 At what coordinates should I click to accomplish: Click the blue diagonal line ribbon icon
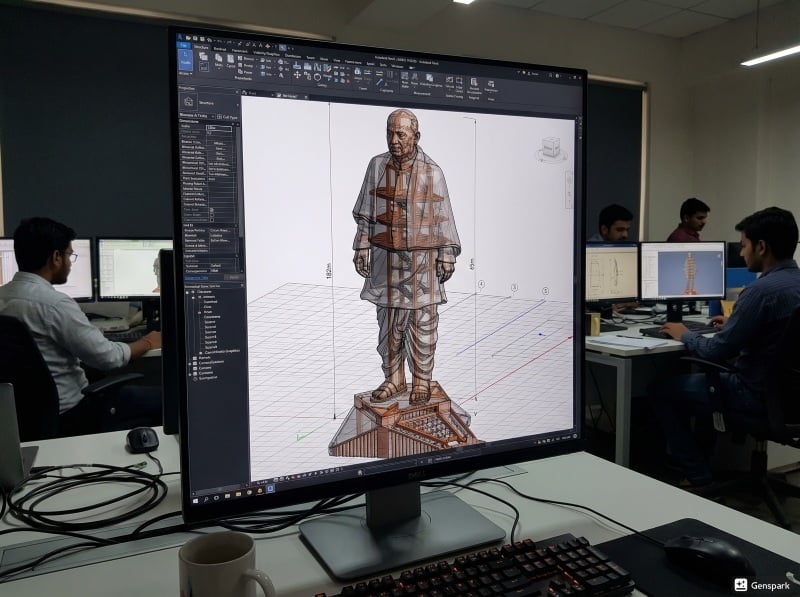380,82
